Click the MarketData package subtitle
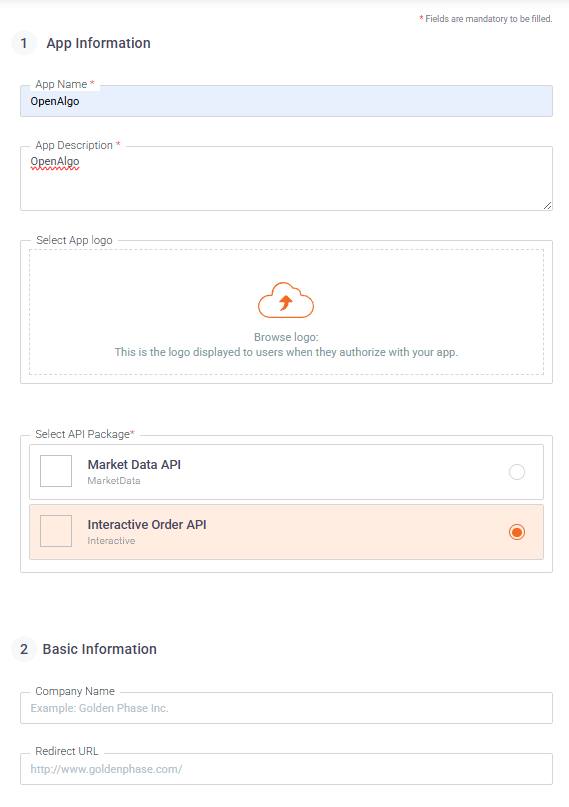569x807 pixels. pos(114,481)
